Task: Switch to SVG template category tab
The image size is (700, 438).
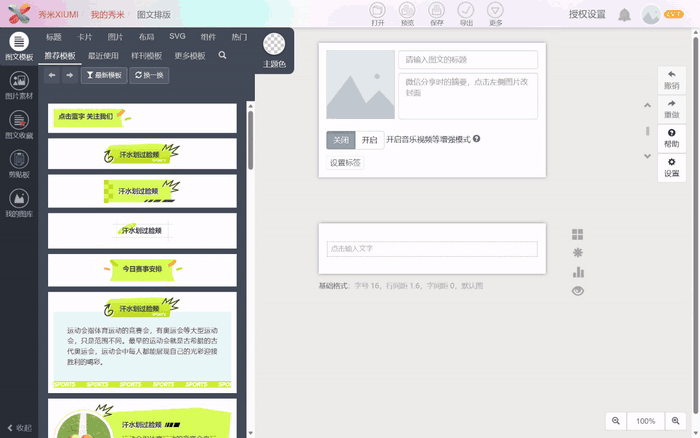Action: tap(177, 37)
